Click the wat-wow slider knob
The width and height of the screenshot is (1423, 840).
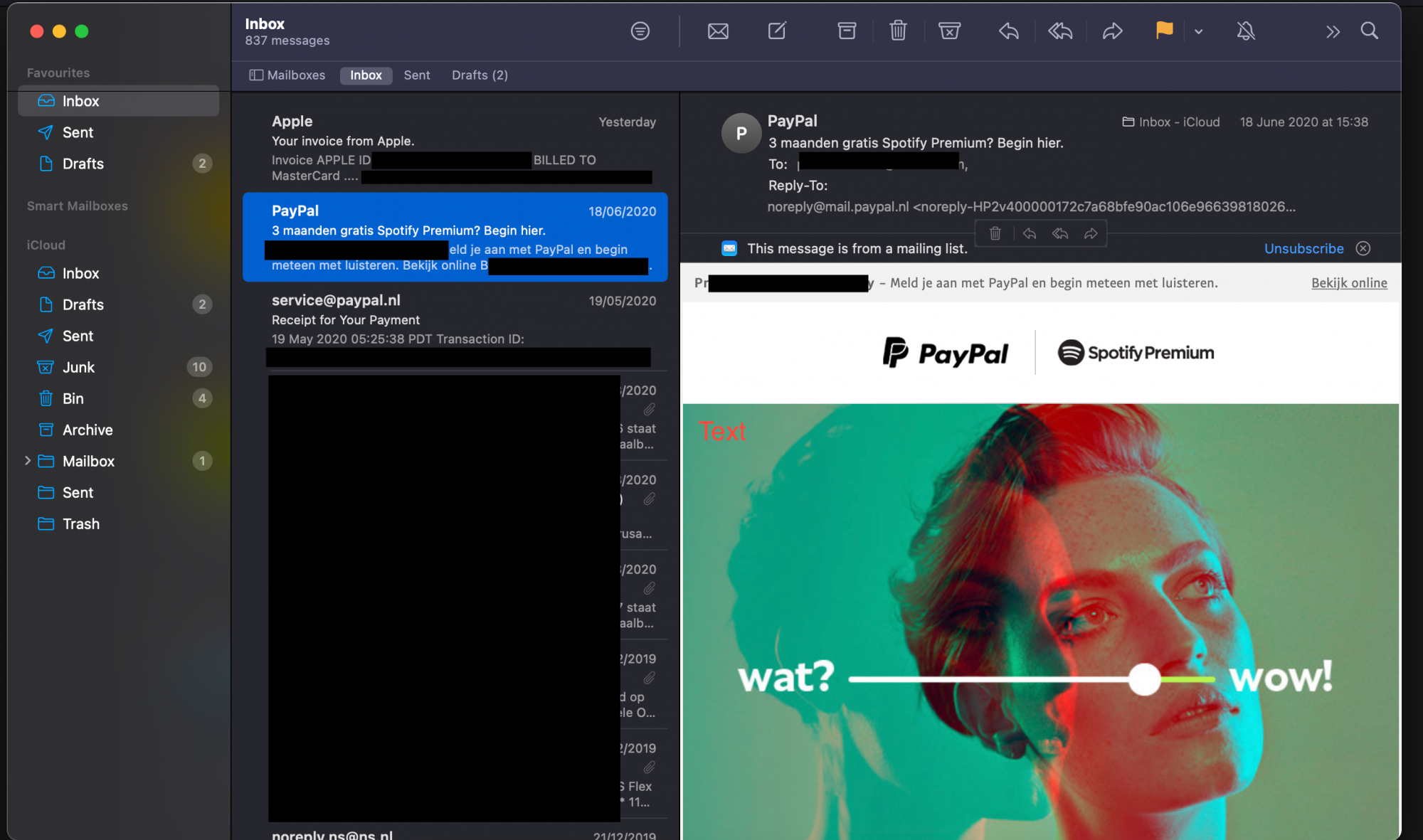1144,679
